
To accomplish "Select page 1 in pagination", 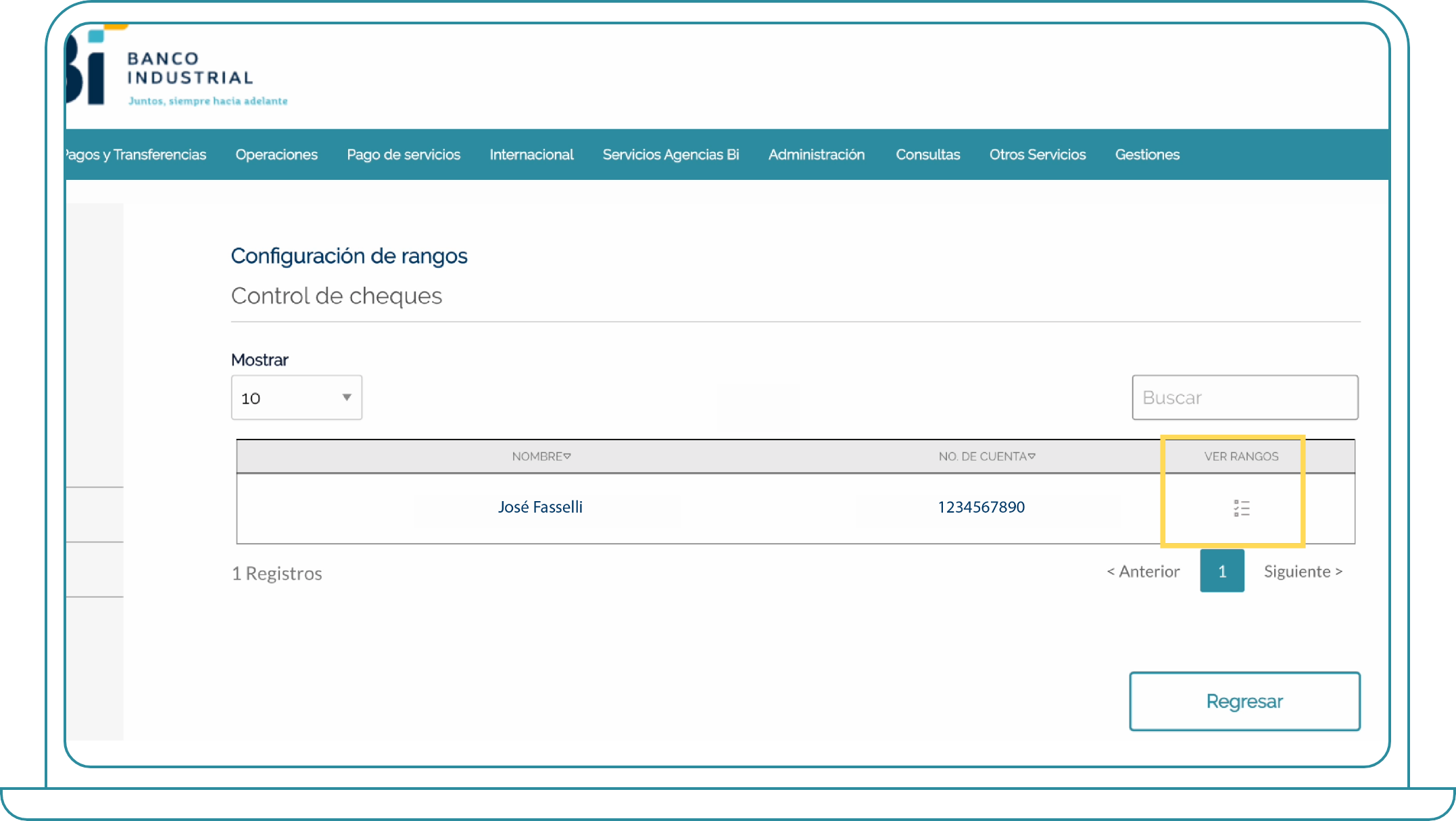I will click(1222, 571).
